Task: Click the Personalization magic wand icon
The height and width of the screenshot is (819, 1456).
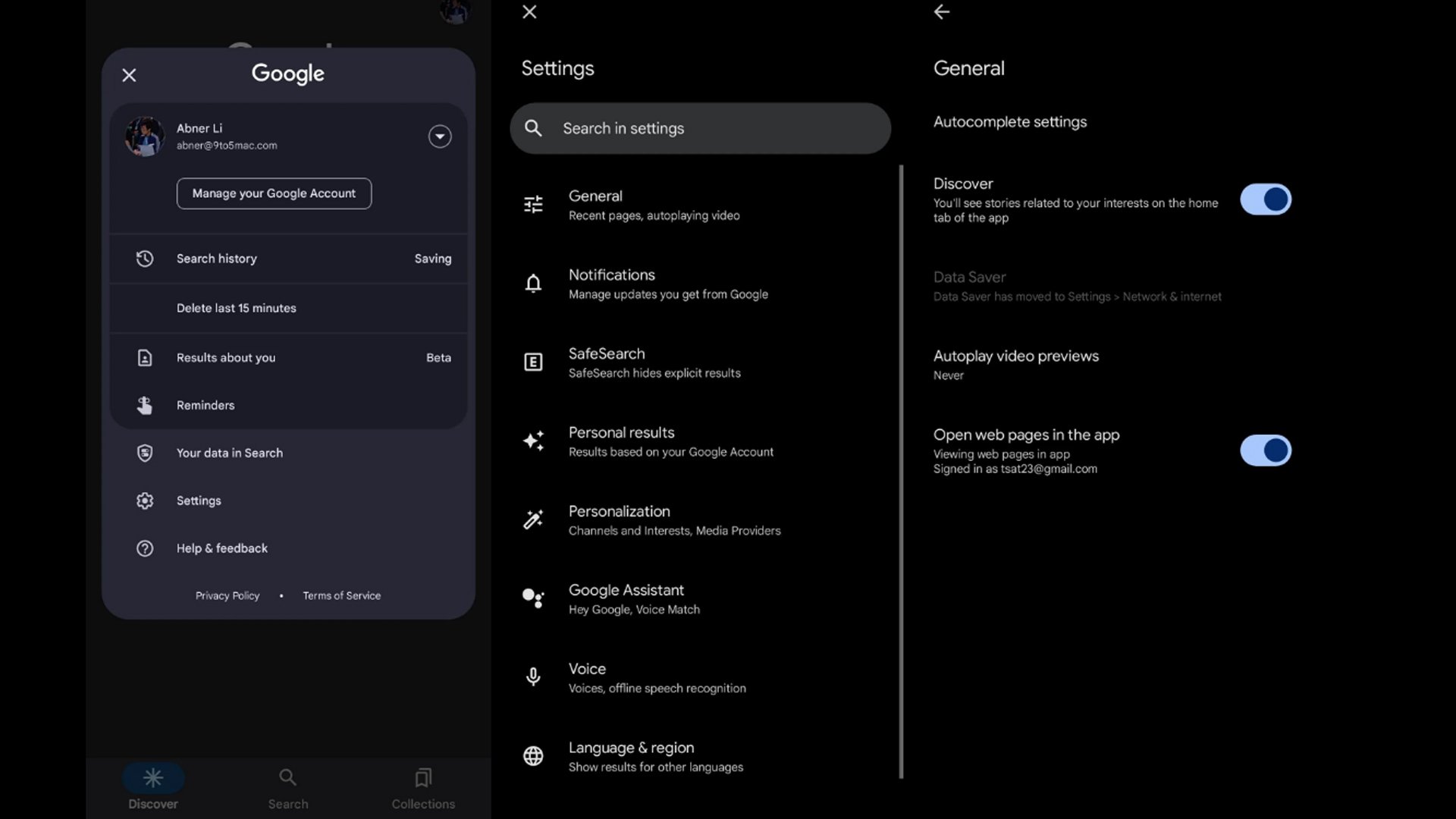Action: 533,520
